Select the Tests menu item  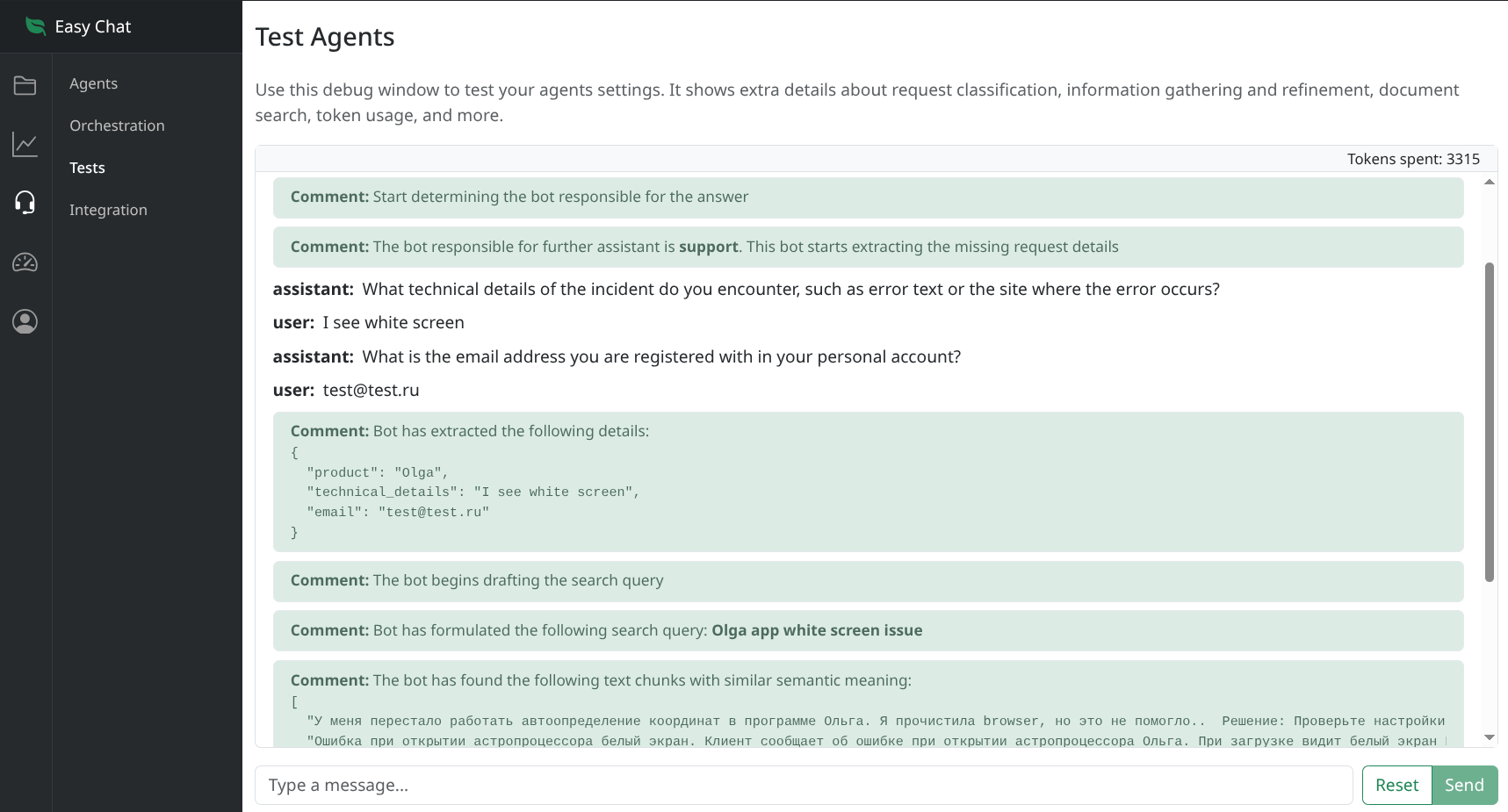point(87,168)
